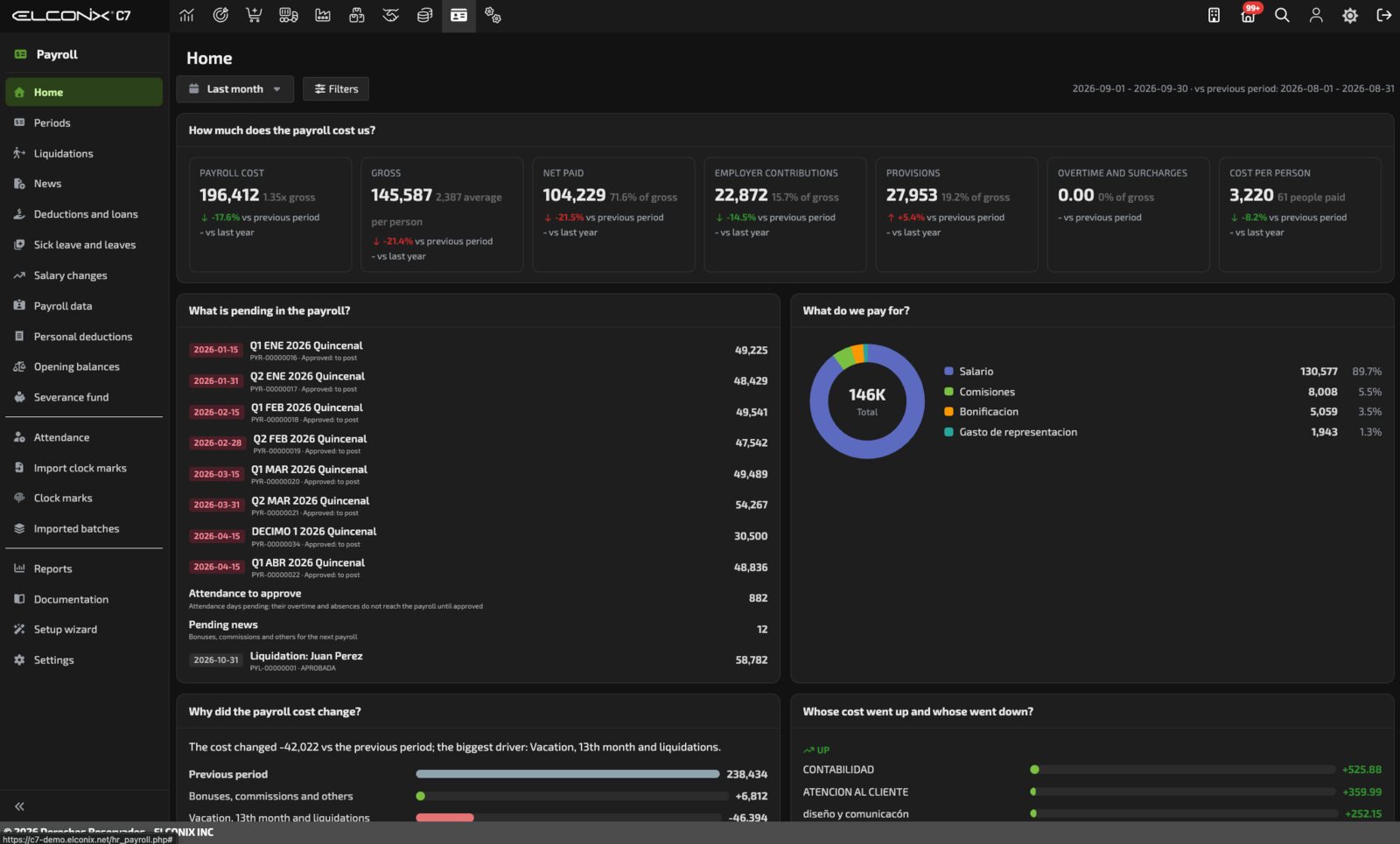The width and height of the screenshot is (1400, 844).
Task: Open notifications with the 99+ badge
Action: click(1249, 15)
